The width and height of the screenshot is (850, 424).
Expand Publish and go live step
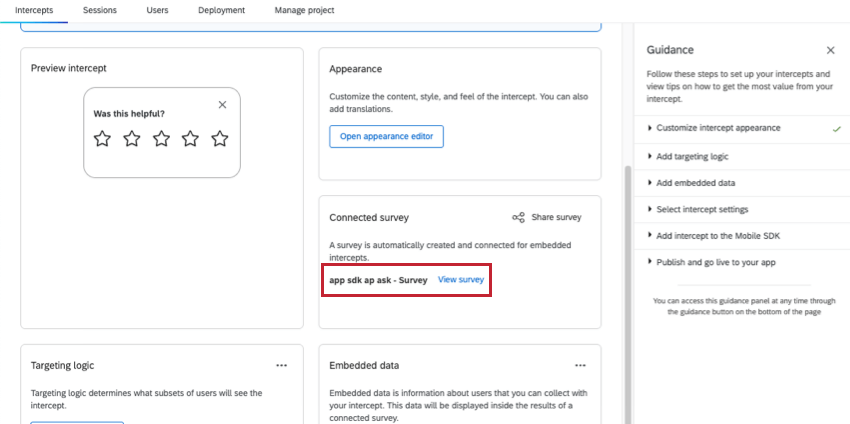[716, 262]
